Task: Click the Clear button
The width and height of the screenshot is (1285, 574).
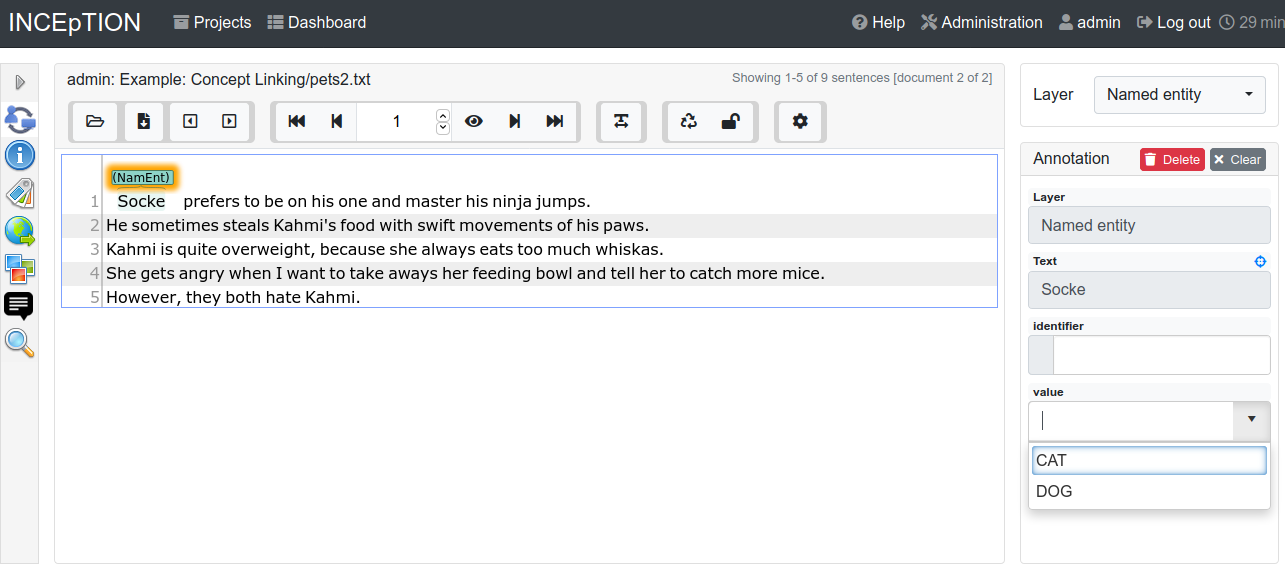Action: click(x=1237, y=159)
